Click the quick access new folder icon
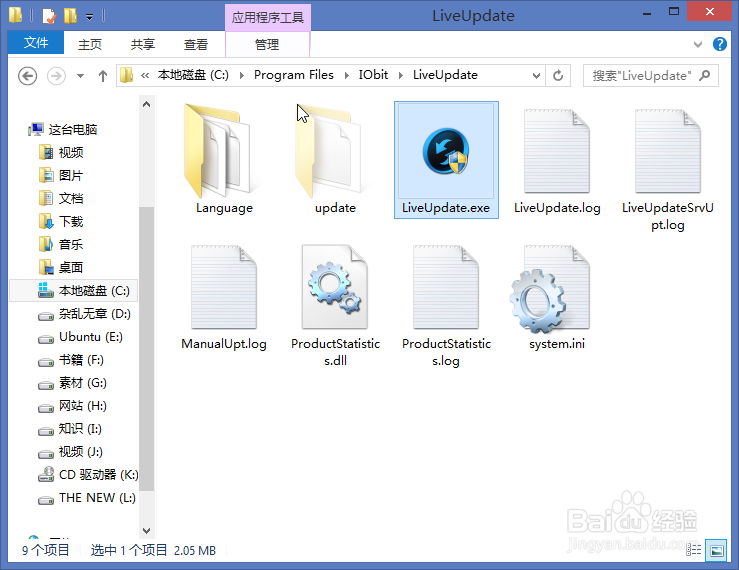The image size is (739, 570). [70, 16]
